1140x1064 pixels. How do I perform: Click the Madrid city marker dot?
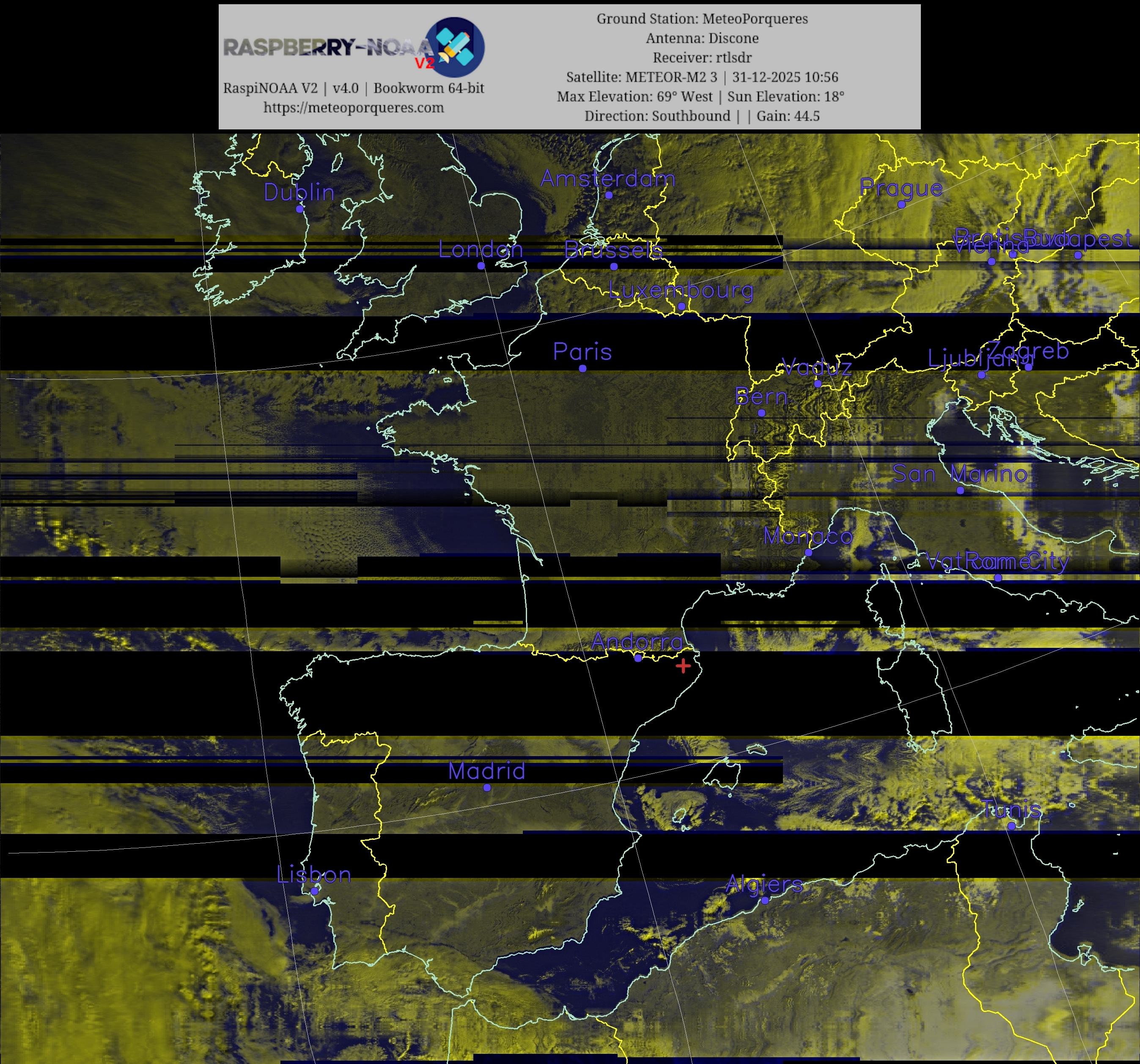click(487, 788)
